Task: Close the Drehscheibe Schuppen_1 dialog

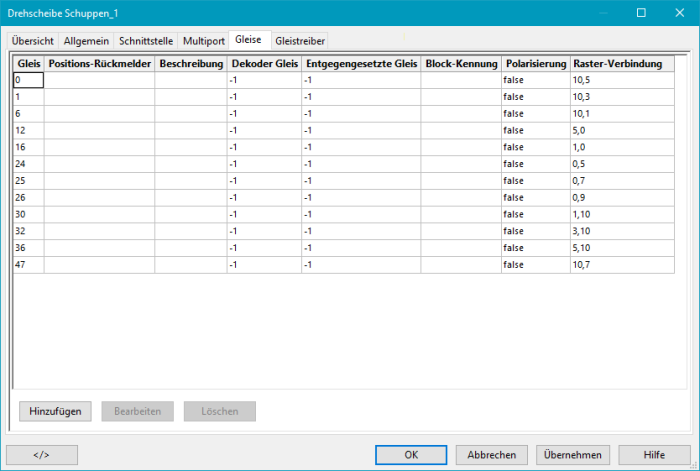Action: click(x=676, y=13)
